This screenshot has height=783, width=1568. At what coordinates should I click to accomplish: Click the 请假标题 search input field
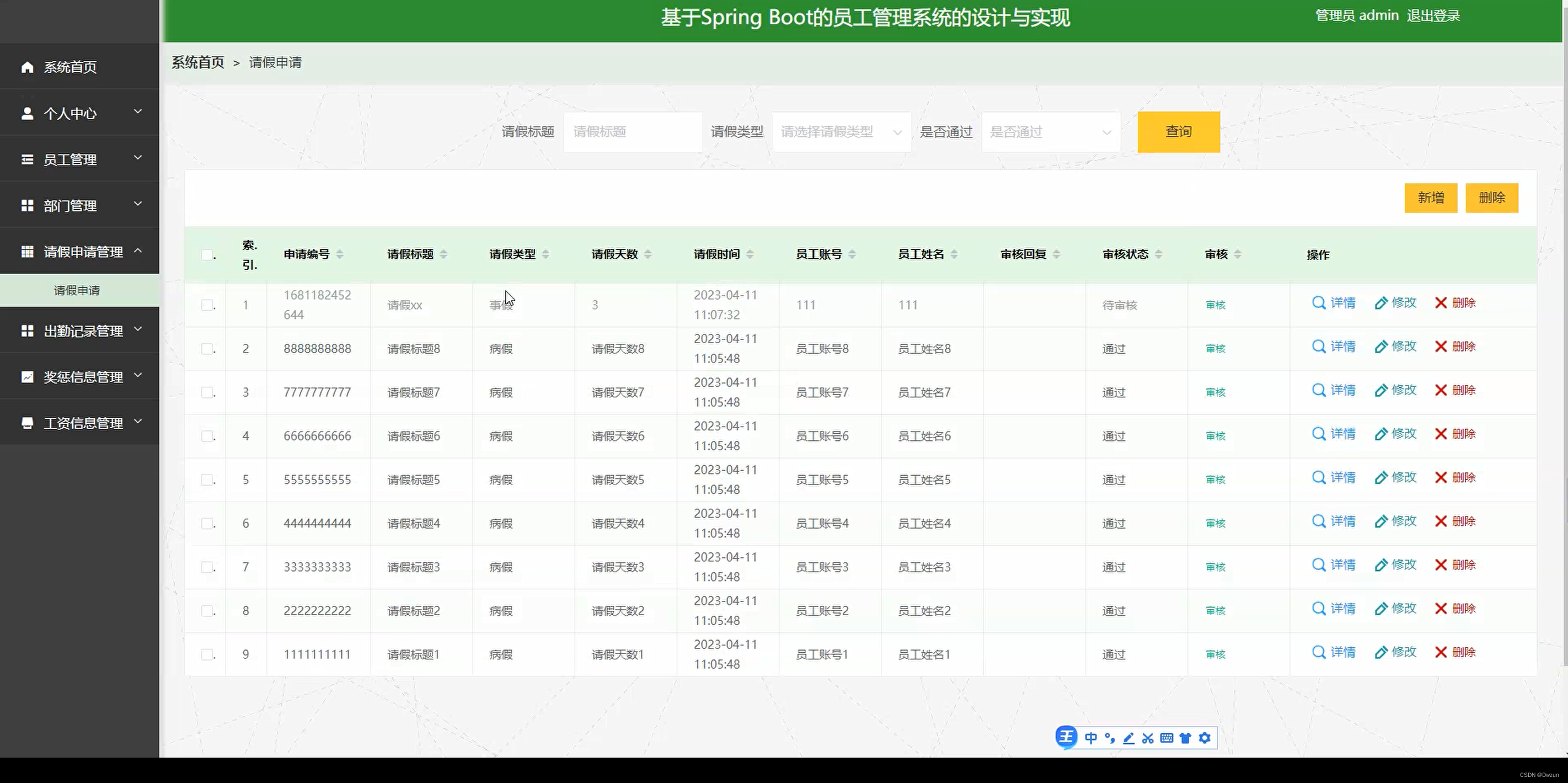pyautogui.click(x=633, y=132)
